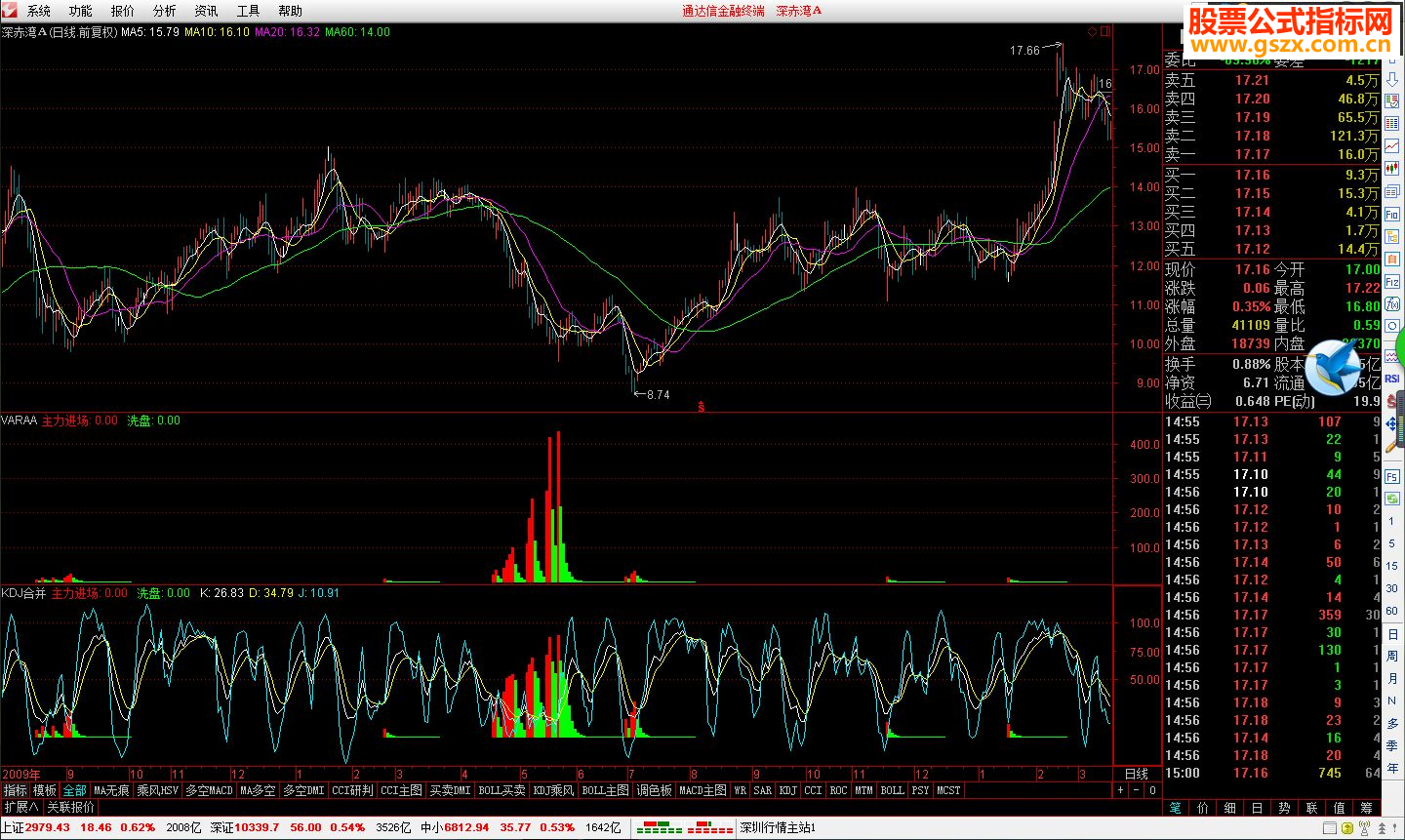Apply the MA多空 indicator

[259, 790]
